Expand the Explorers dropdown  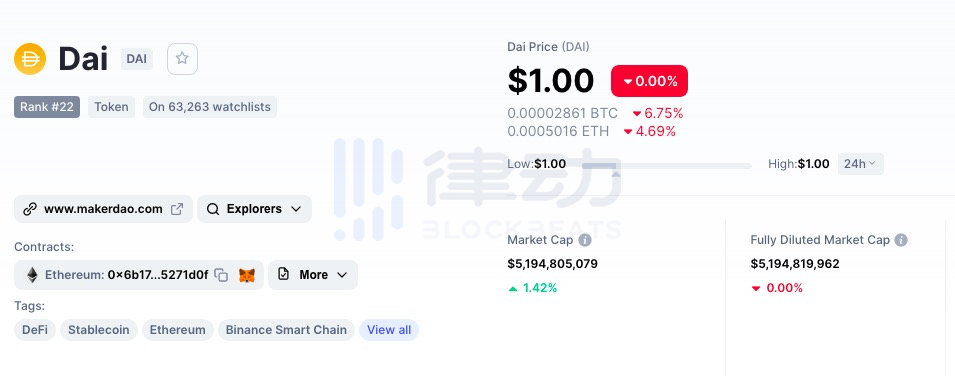255,209
